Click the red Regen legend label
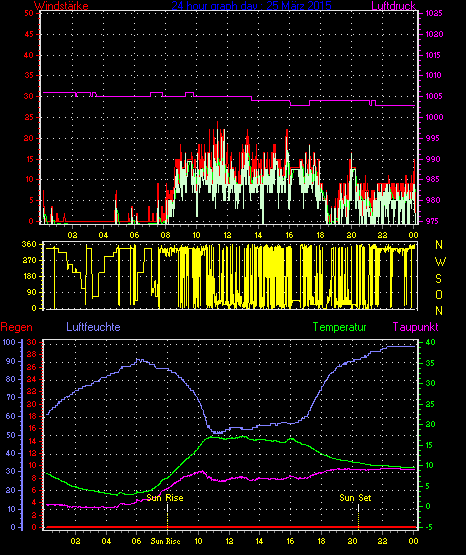The width and height of the screenshot is (466, 555). (x=16, y=327)
